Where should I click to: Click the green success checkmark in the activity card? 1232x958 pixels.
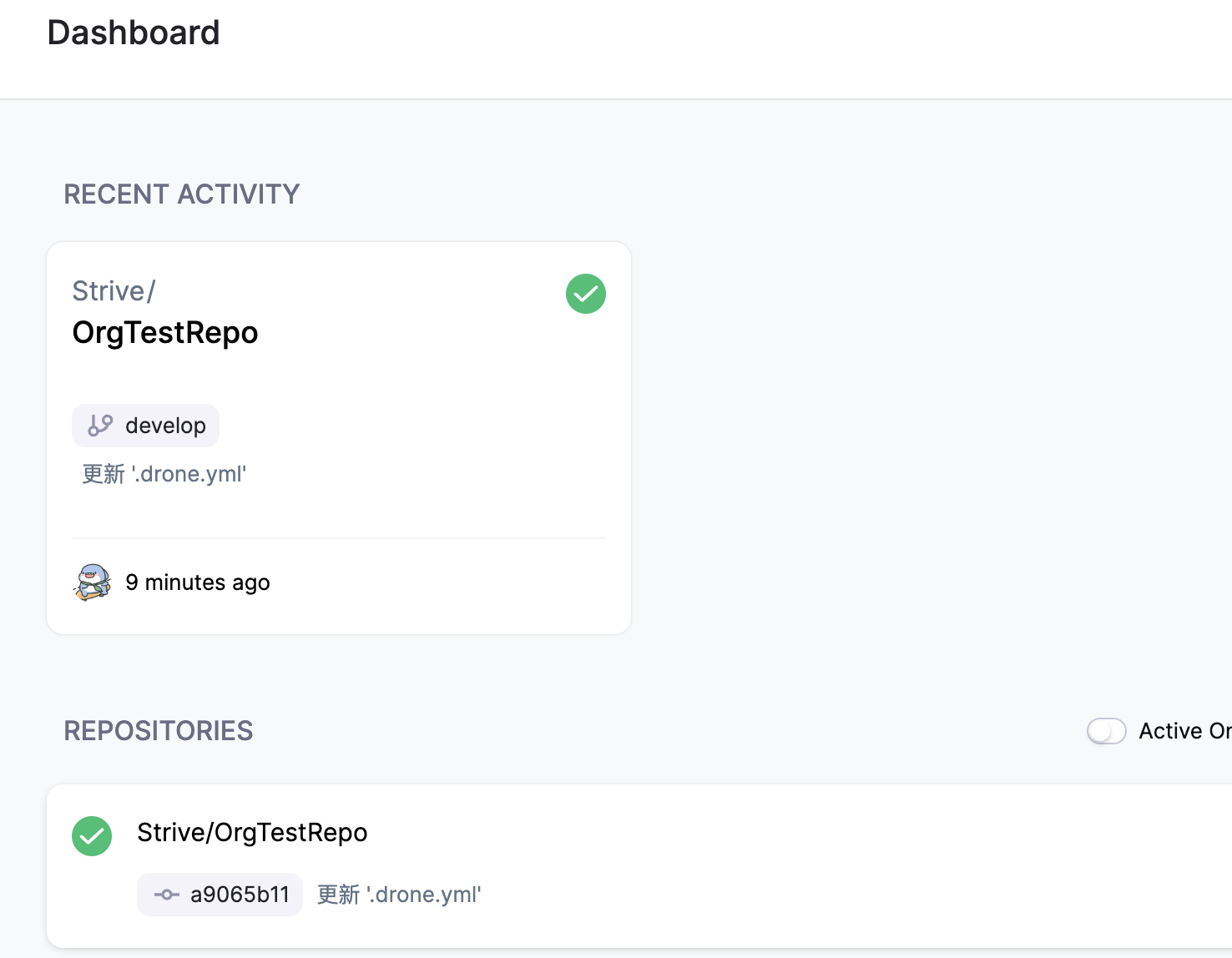click(586, 294)
